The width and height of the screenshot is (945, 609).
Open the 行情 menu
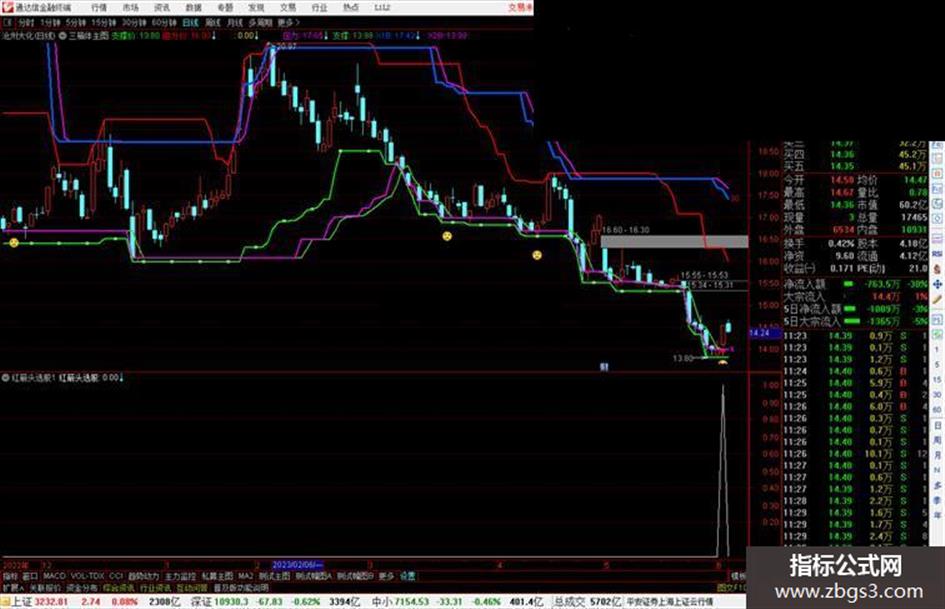click(x=99, y=8)
